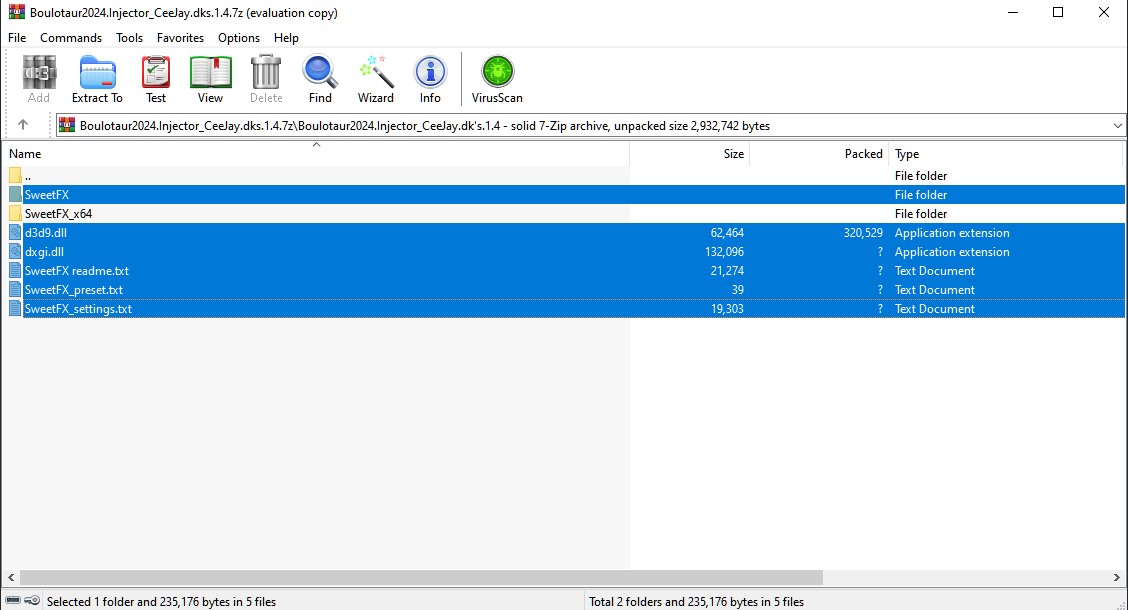This screenshot has height=610, width=1128.
Task: Click the size value 62,464
Action: tap(727, 232)
